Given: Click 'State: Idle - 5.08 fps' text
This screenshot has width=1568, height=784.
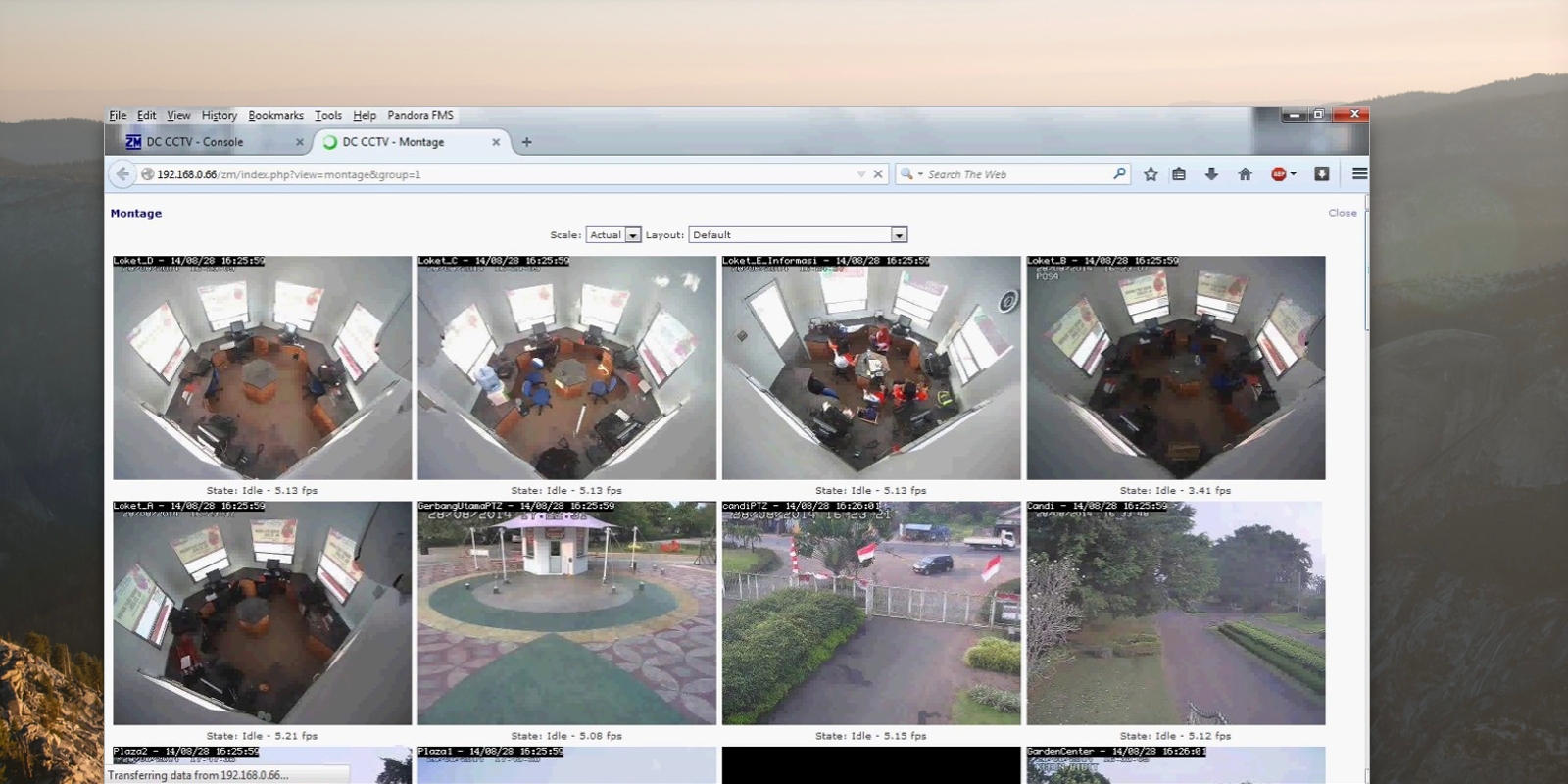Looking at the screenshot, I should (566, 735).
